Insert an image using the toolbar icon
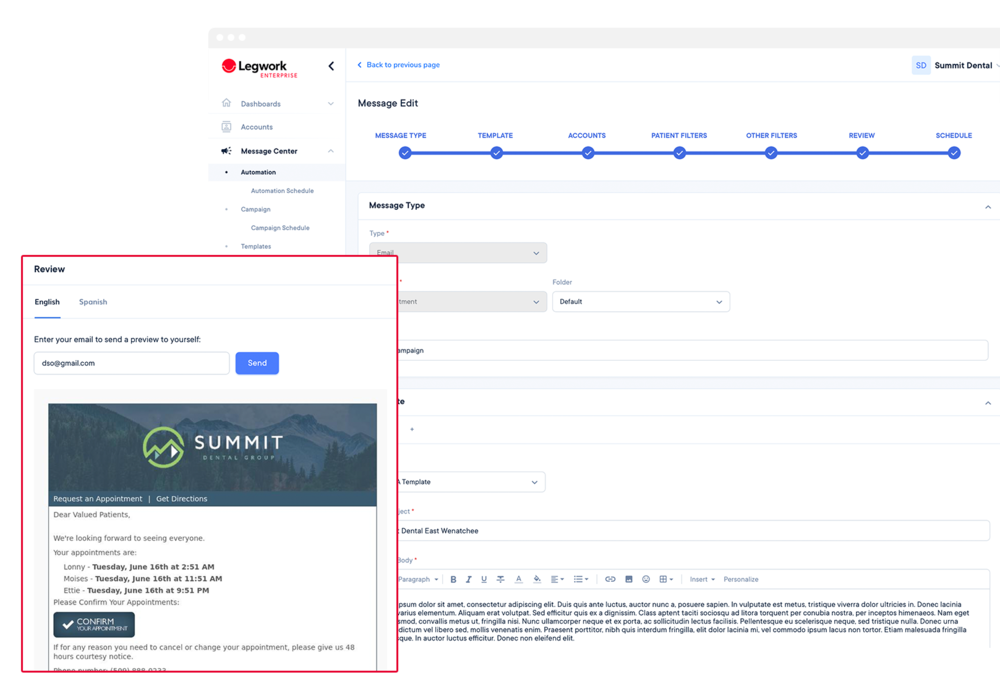This screenshot has width=1000, height=680. click(628, 579)
